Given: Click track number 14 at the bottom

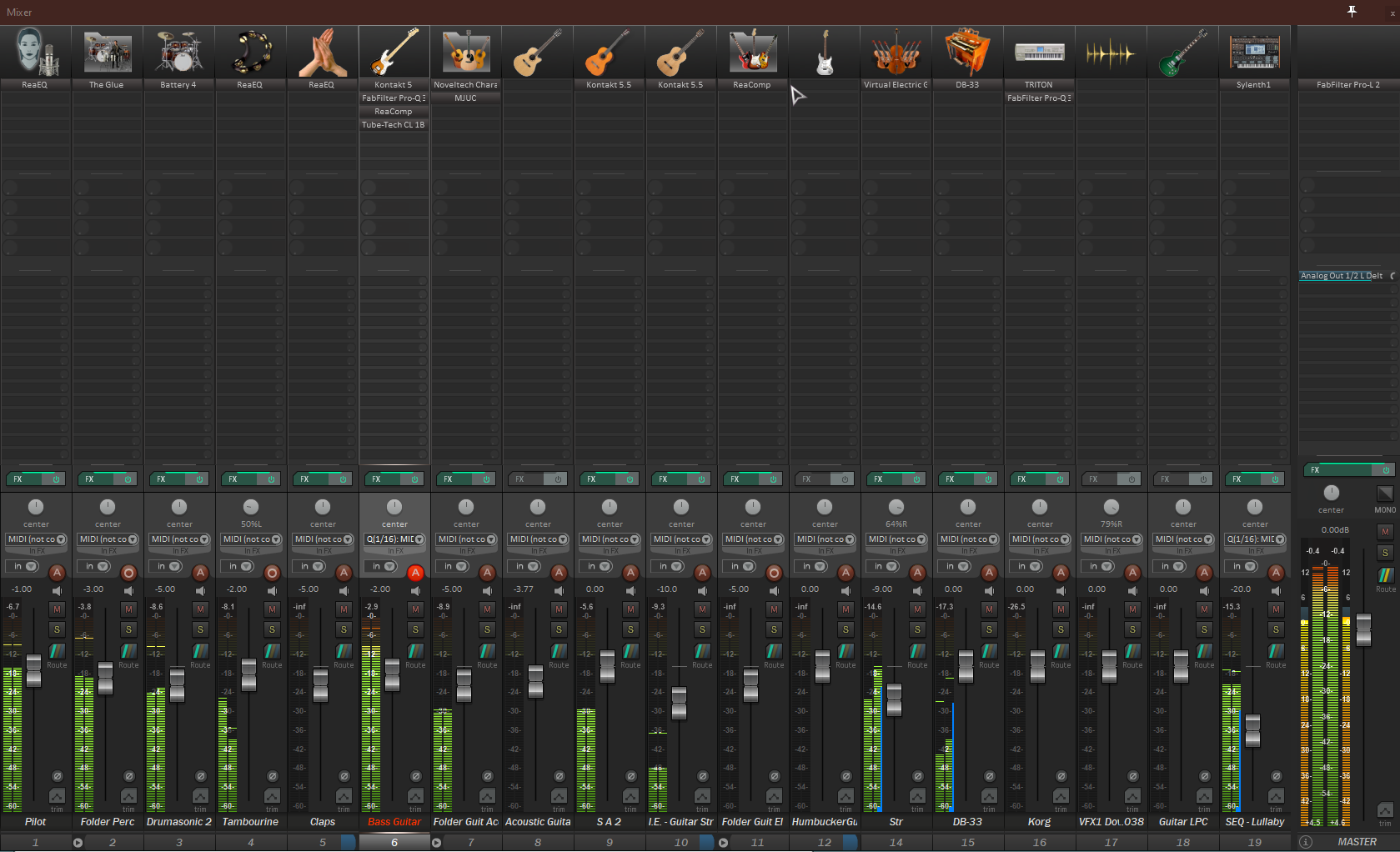Looking at the screenshot, I should tap(896, 843).
